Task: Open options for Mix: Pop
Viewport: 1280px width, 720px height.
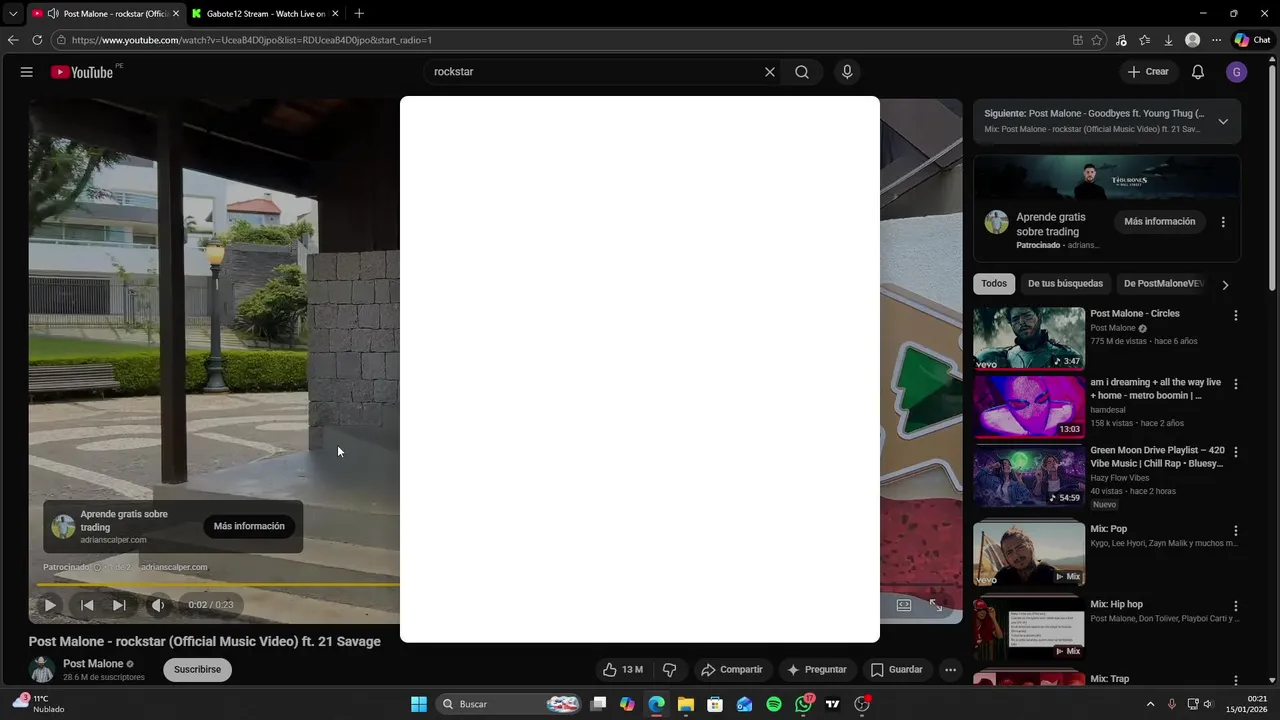Action: pos(1236,531)
